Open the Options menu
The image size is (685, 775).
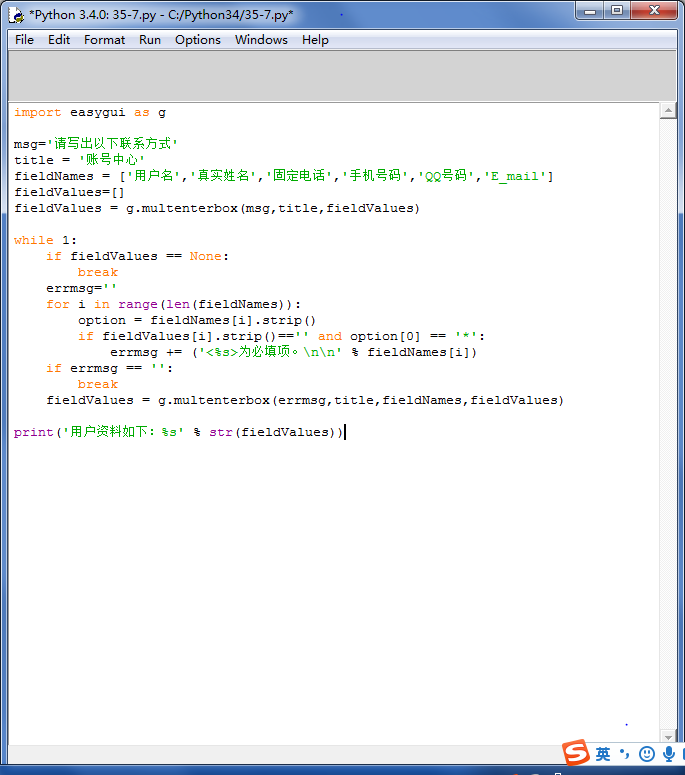click(x=198, y=40)
